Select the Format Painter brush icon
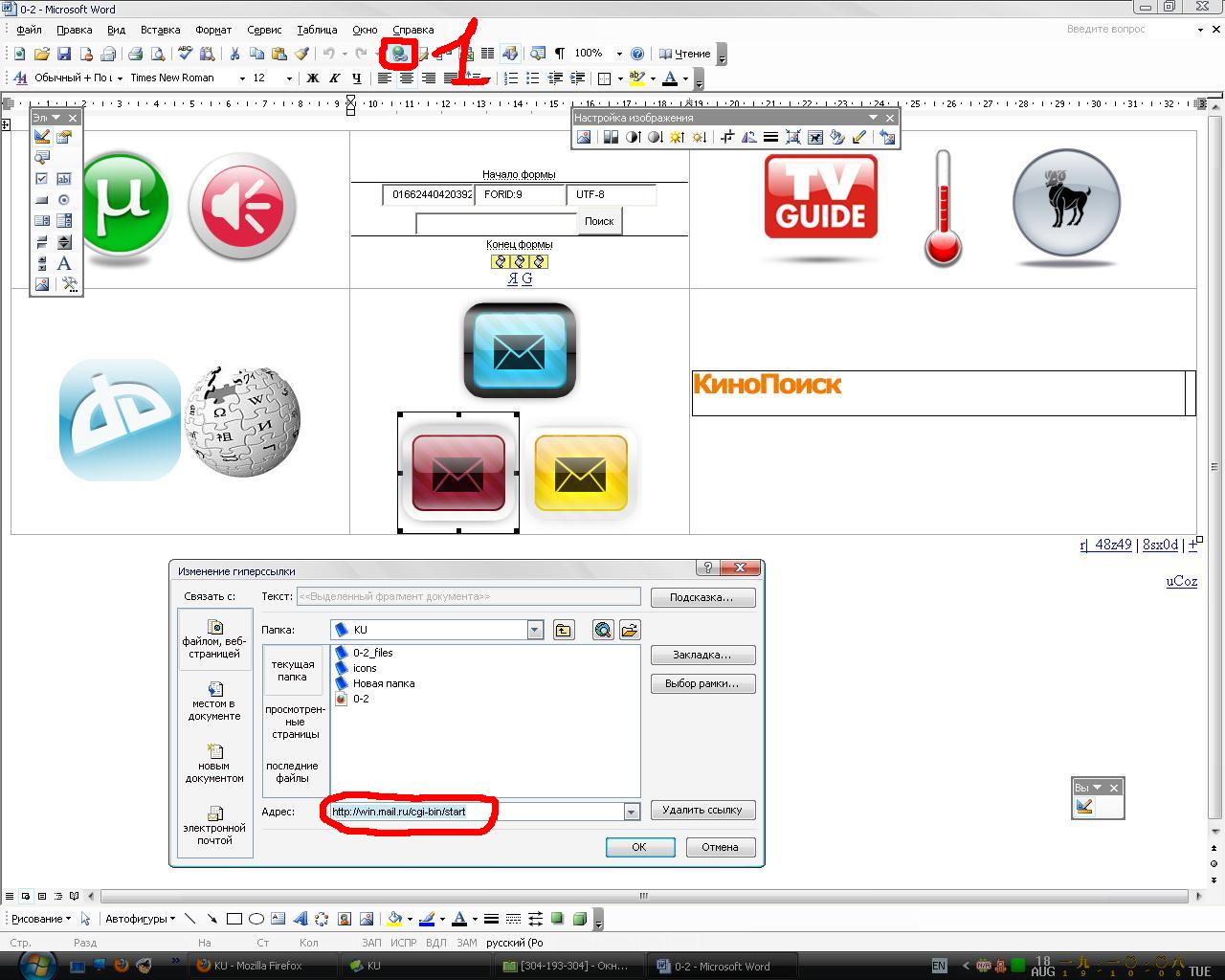The height and width of the screenshot is (980, 1225). tap(301, 54)
